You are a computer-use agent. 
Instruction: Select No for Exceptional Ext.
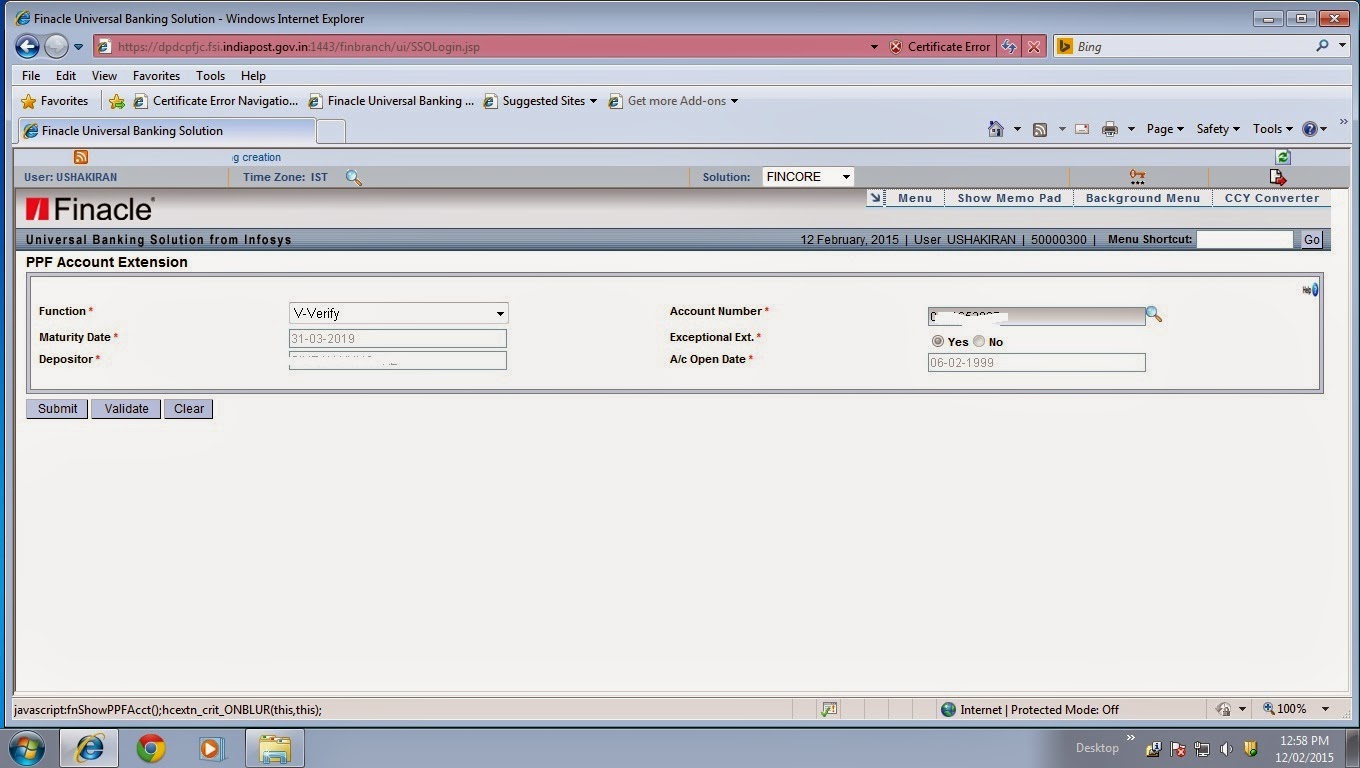tap(979, 341)
